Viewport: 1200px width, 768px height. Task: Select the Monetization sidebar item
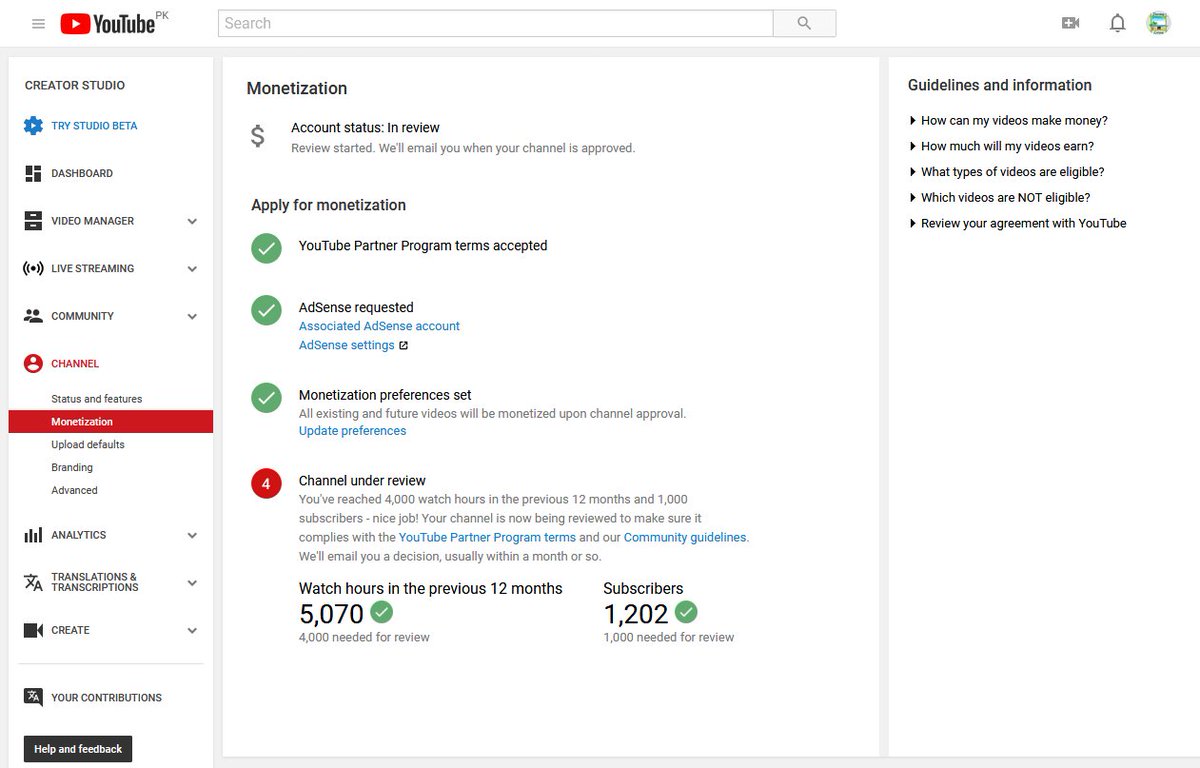point(111,422)
